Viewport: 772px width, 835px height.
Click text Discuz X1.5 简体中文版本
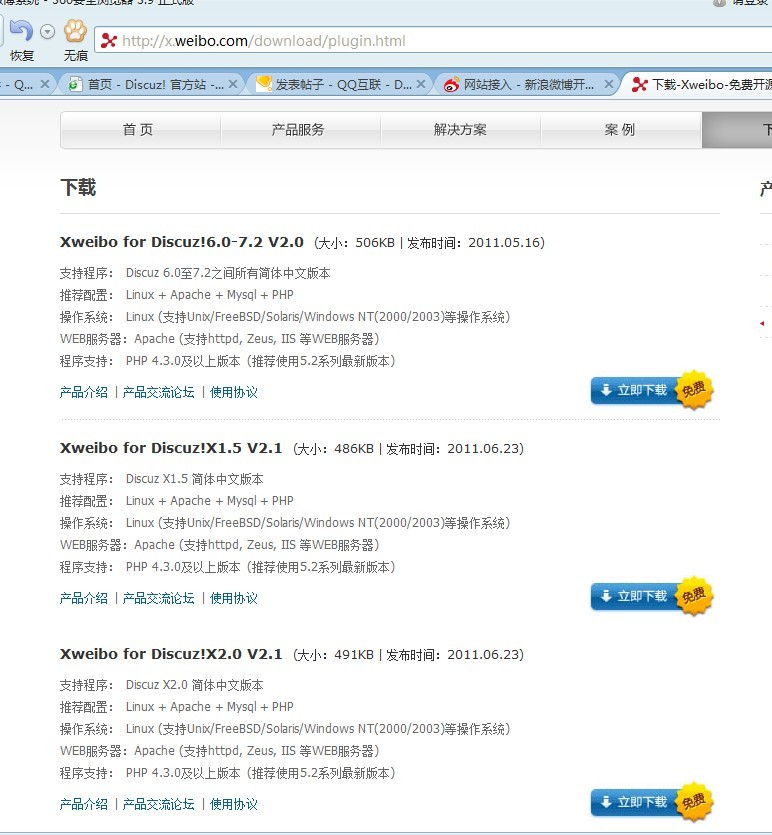194,479
